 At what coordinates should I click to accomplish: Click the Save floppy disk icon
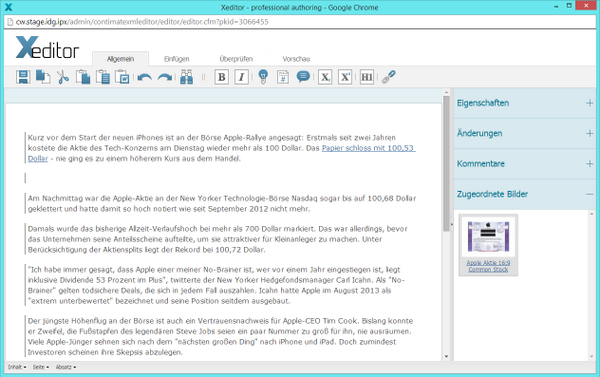(23, 77)
